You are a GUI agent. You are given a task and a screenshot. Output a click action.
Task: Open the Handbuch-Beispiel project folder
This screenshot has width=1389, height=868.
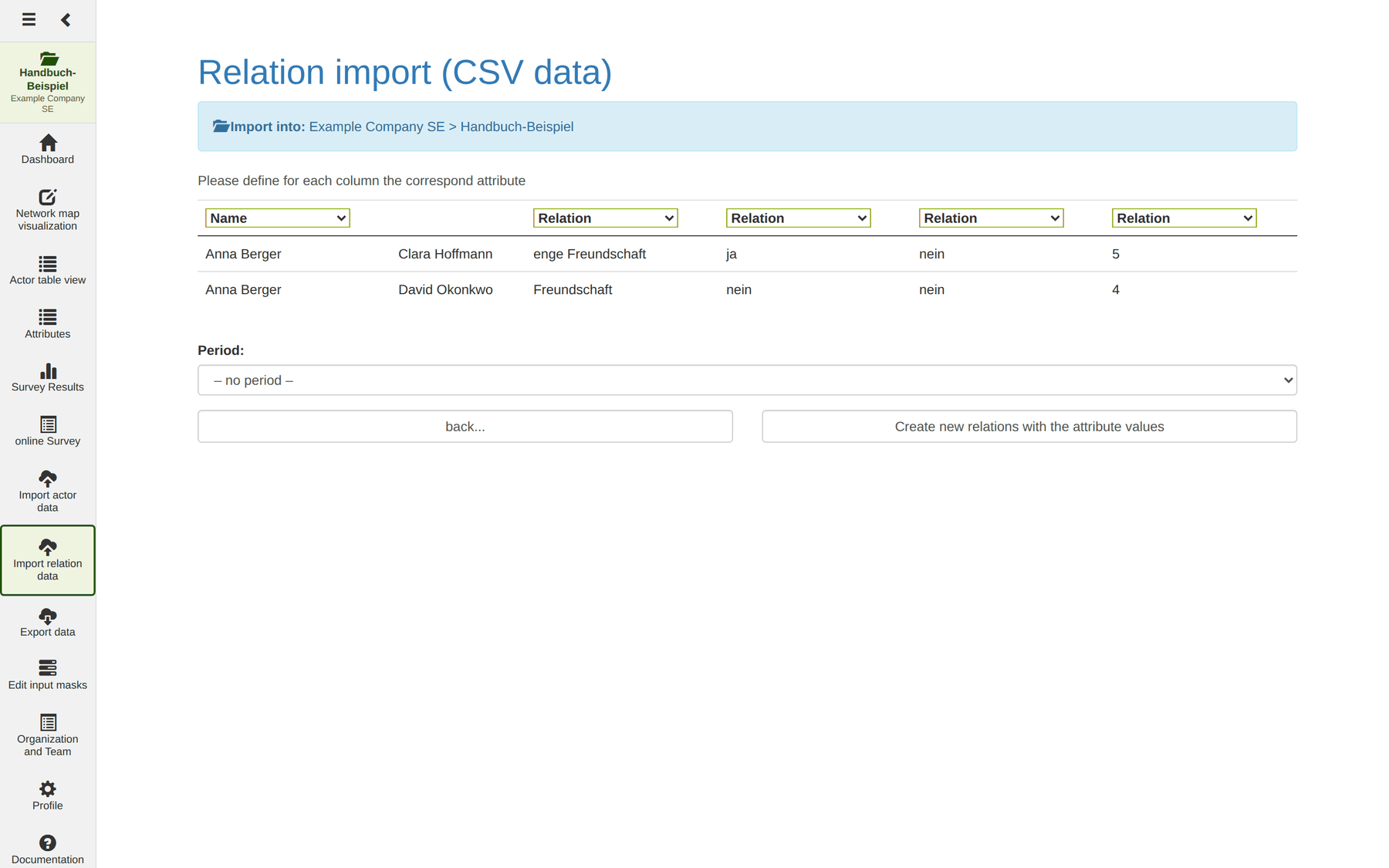point(48,83)
